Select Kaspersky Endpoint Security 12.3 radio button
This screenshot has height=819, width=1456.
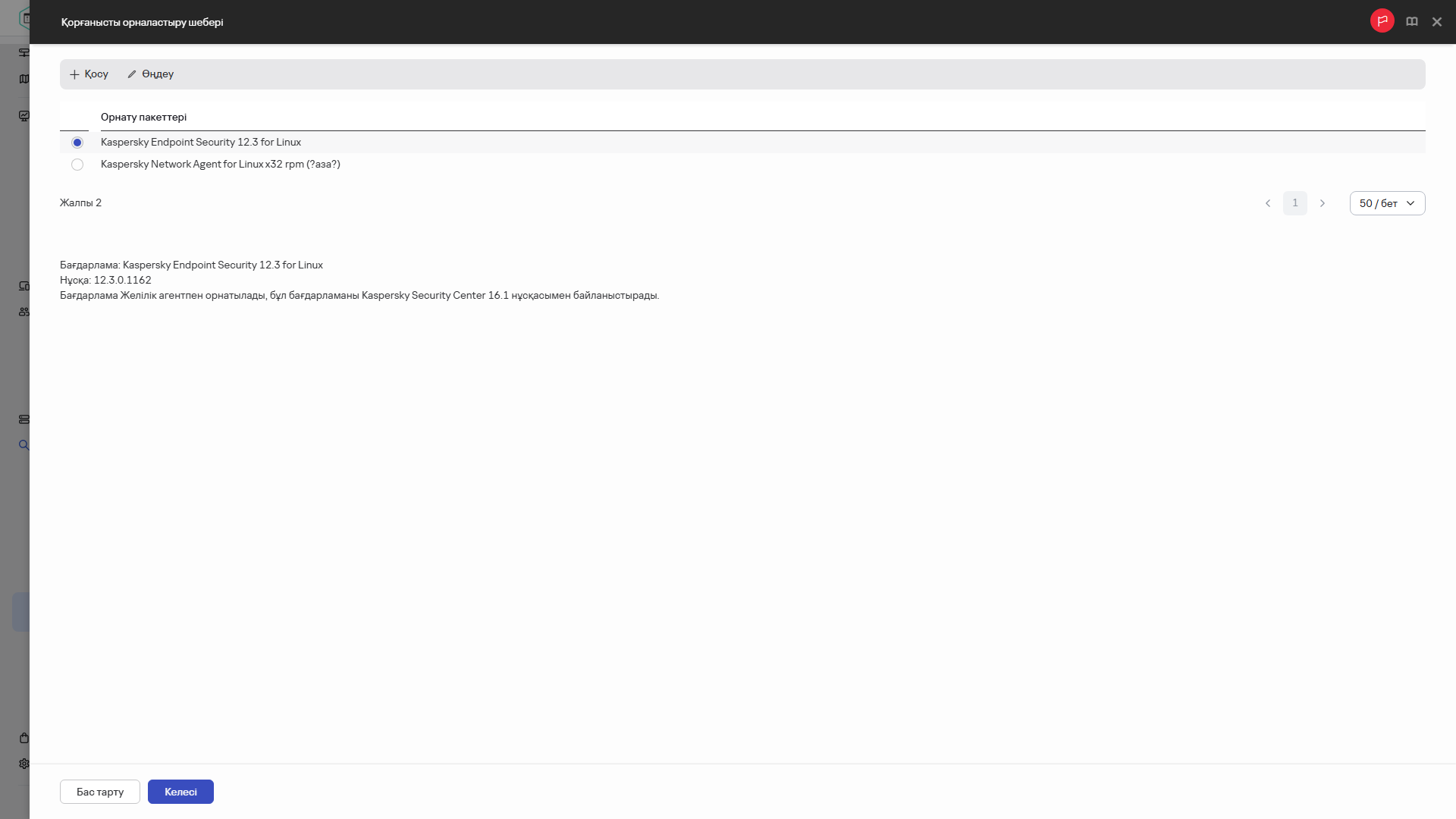pyautogui.click(x=77, y=143)
